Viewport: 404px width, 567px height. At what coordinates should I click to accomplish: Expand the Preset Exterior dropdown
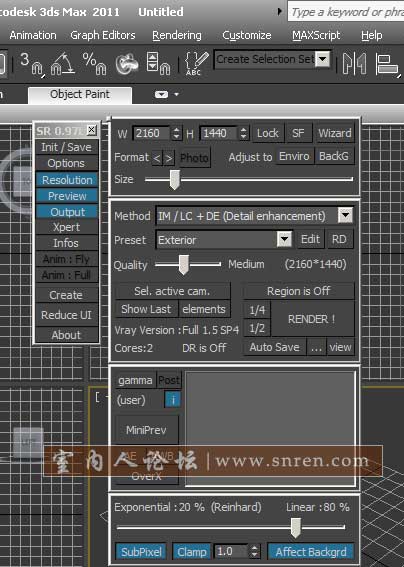284,239
